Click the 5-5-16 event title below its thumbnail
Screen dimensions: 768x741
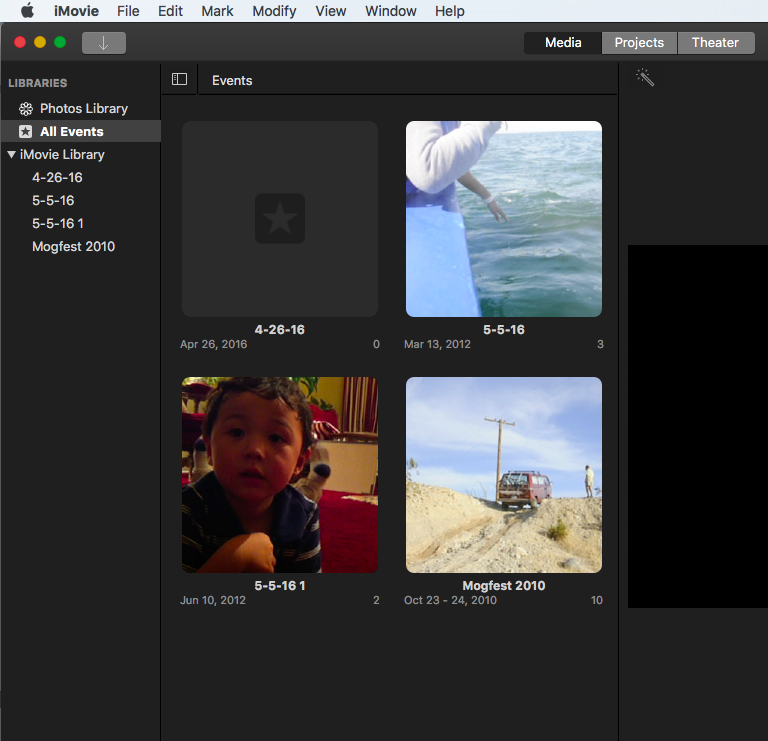tap(504, 330)
